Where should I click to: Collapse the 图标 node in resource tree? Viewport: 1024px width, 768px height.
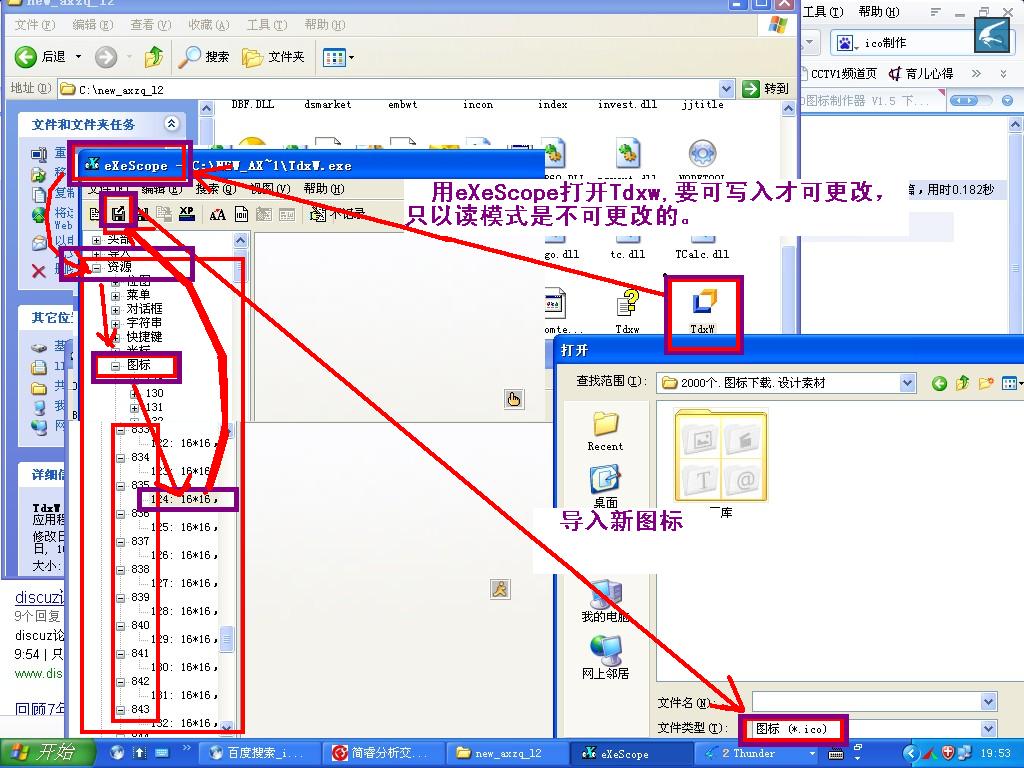click(x=116, y=366)
